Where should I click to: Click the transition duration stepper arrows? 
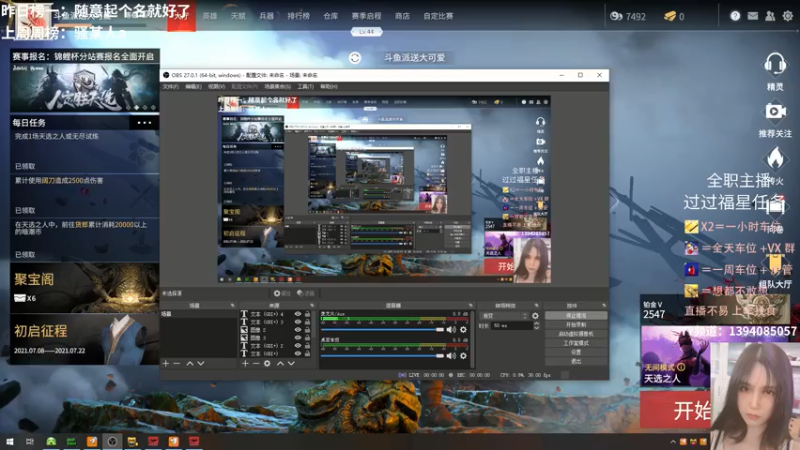[536, 326]
